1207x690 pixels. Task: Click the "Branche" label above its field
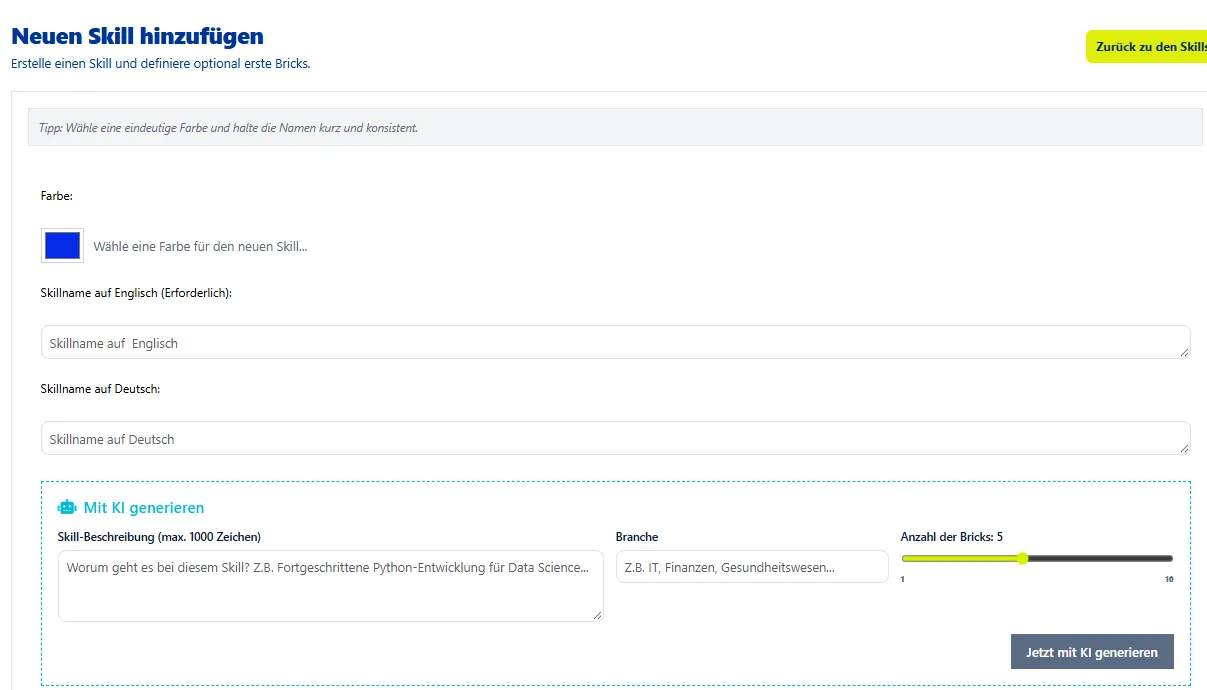(637, 537)
